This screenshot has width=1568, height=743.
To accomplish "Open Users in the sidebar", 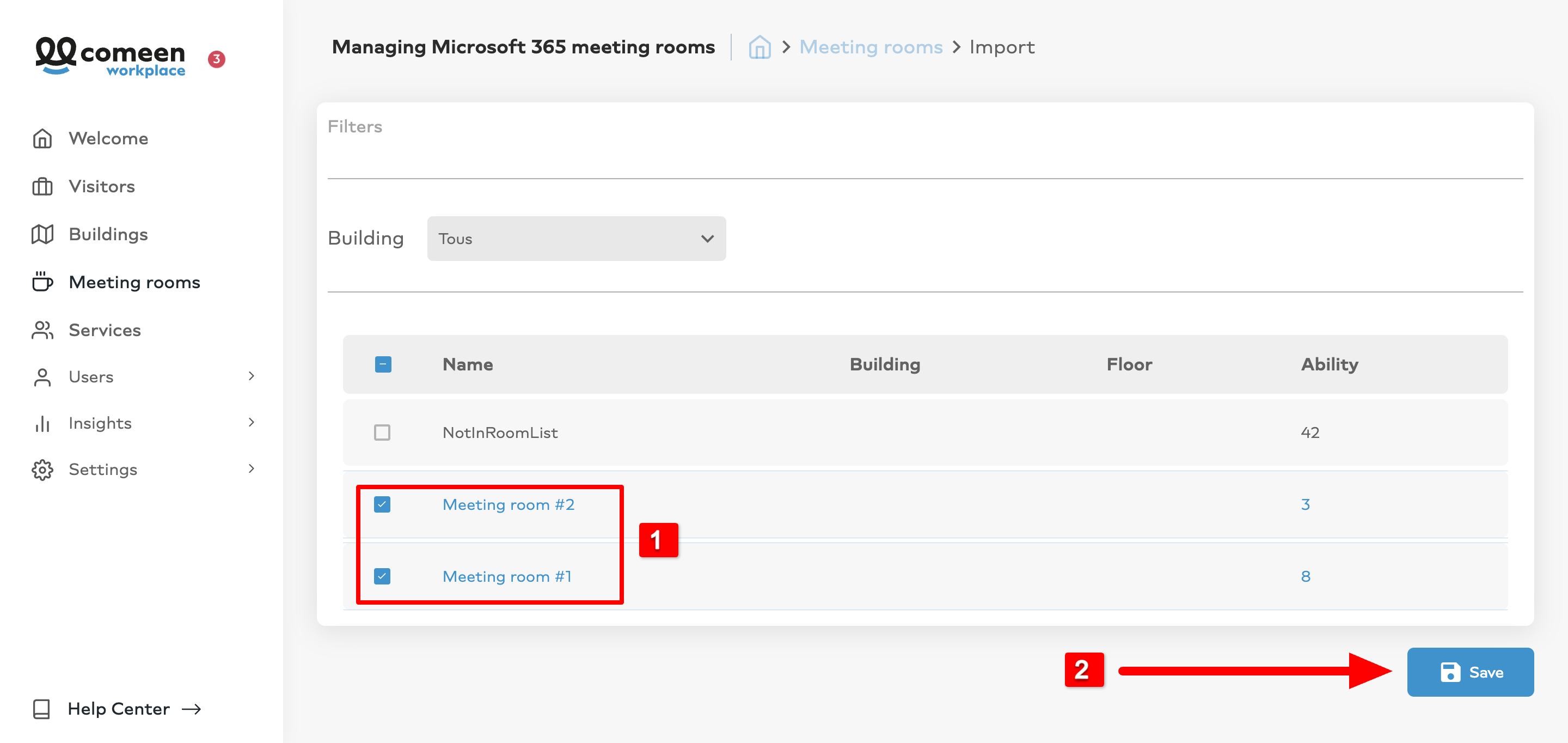I will pos(91,376).
